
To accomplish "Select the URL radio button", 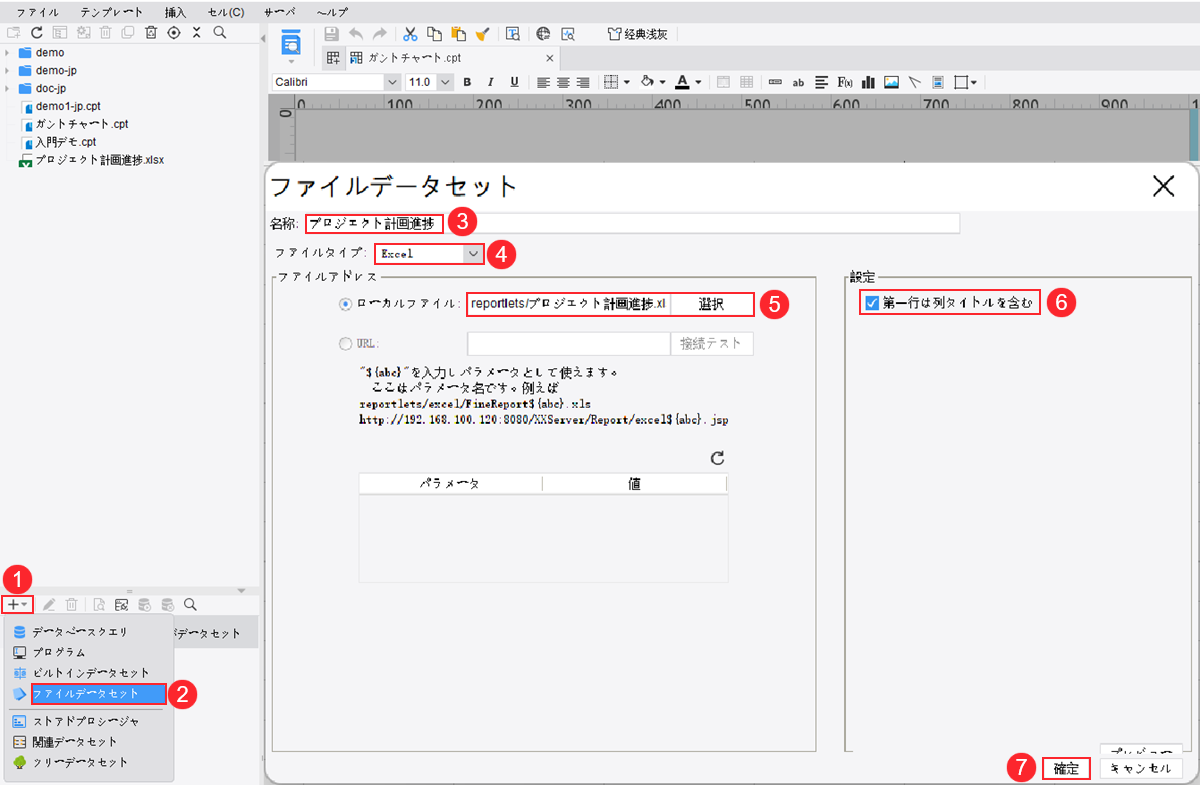I will 346,344.
